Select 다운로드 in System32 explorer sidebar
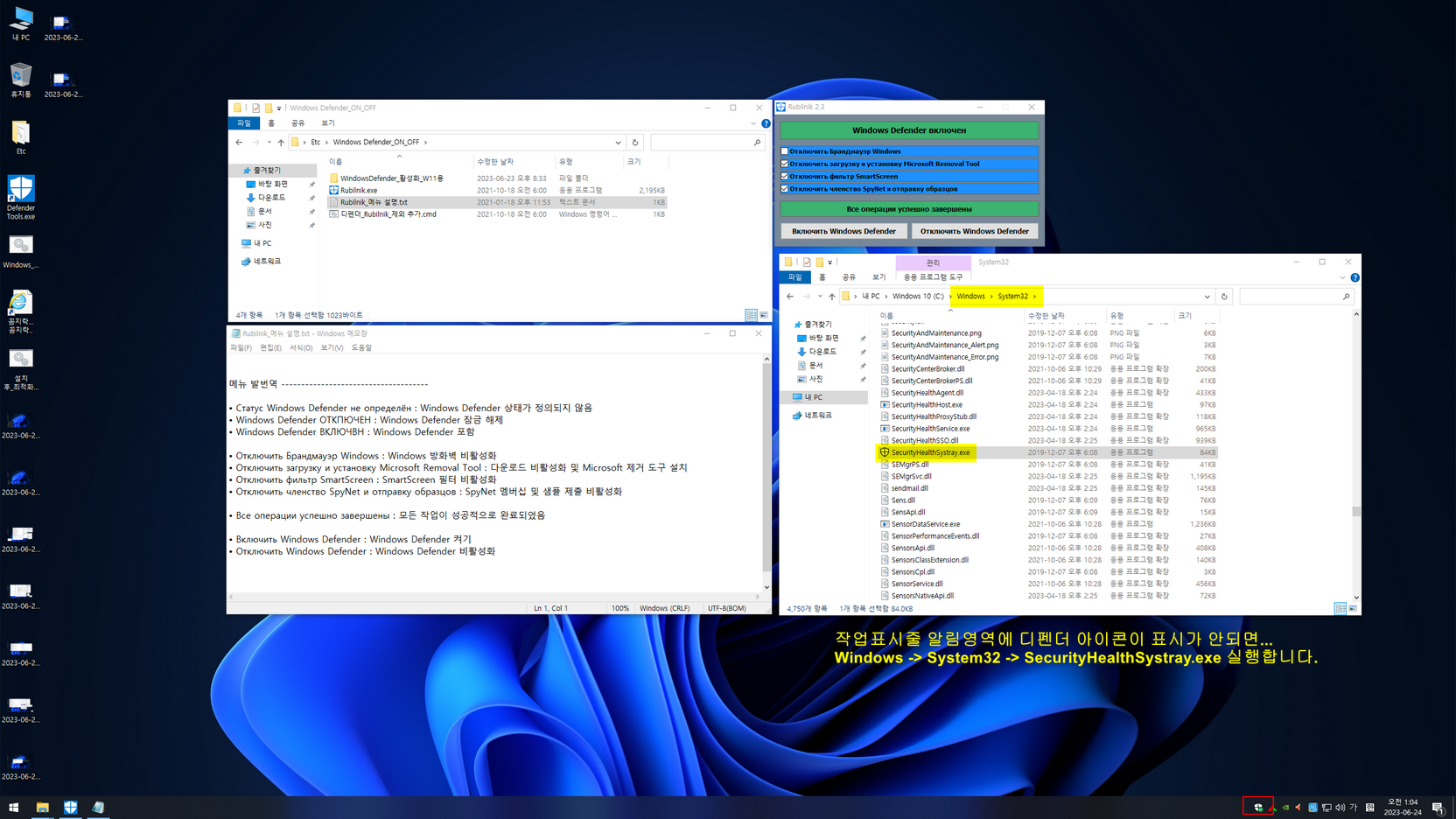Screen dimensions: 1456x819 [822, 352]
